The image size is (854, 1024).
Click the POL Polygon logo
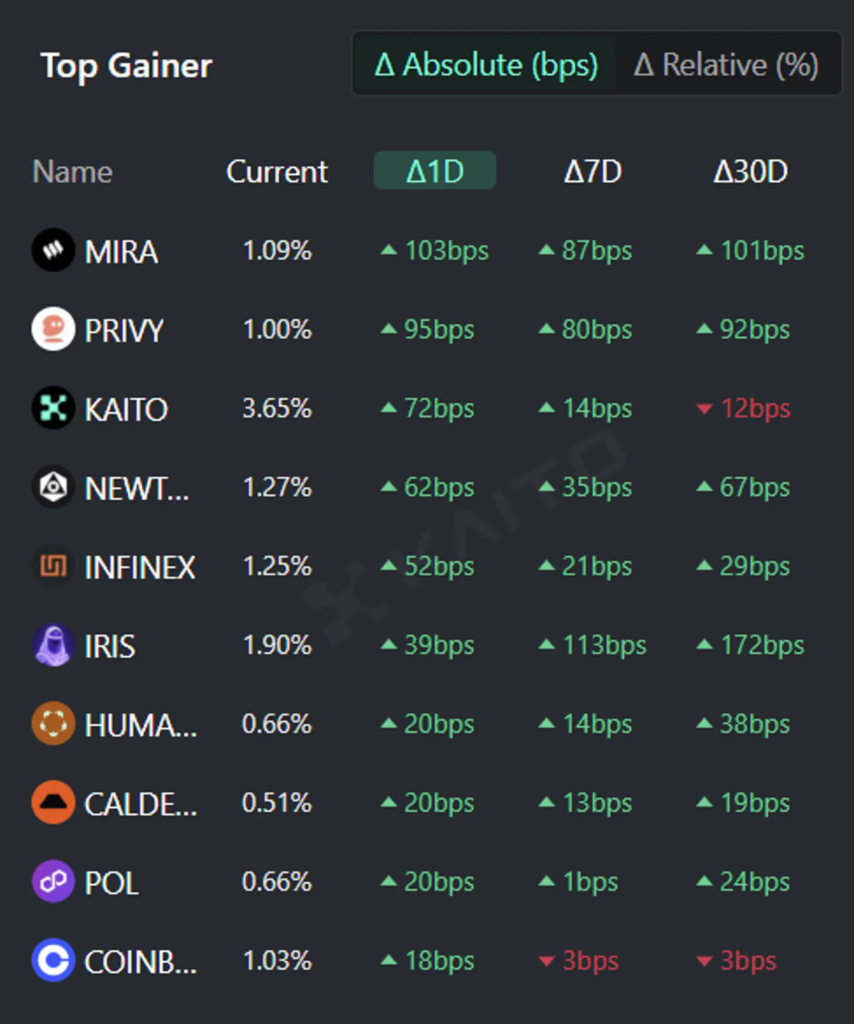pos(53,882)
